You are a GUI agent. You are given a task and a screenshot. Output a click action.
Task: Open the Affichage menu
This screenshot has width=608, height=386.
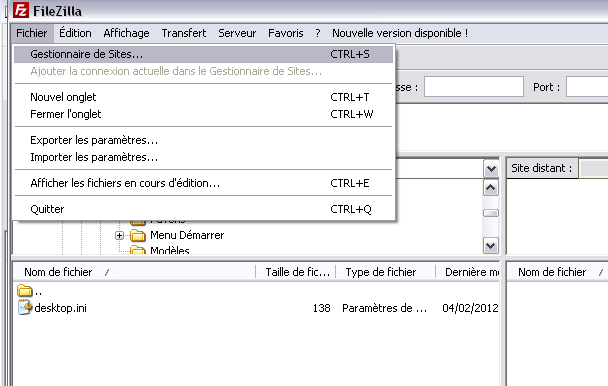tap(126, 33)
